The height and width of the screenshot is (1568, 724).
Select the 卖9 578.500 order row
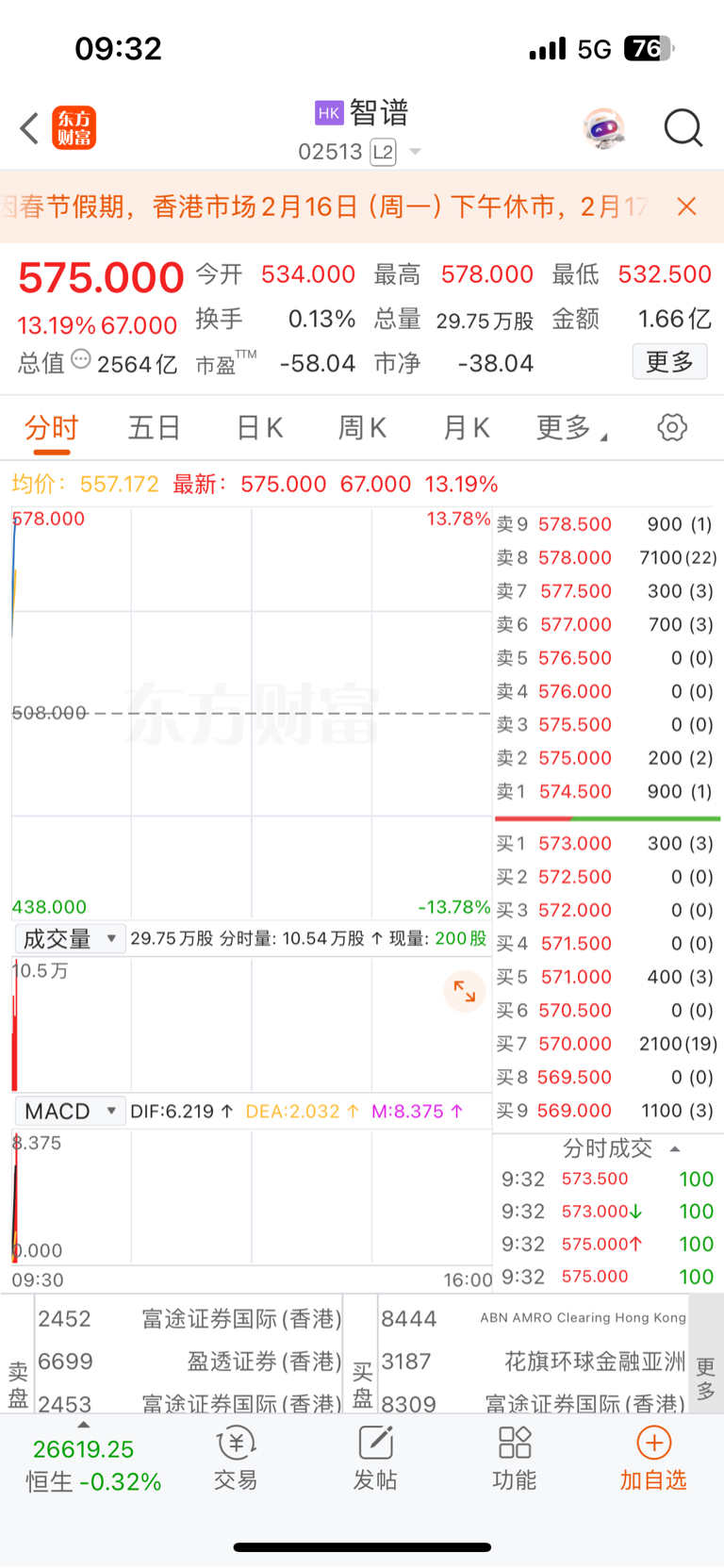[x=606, y=524]
